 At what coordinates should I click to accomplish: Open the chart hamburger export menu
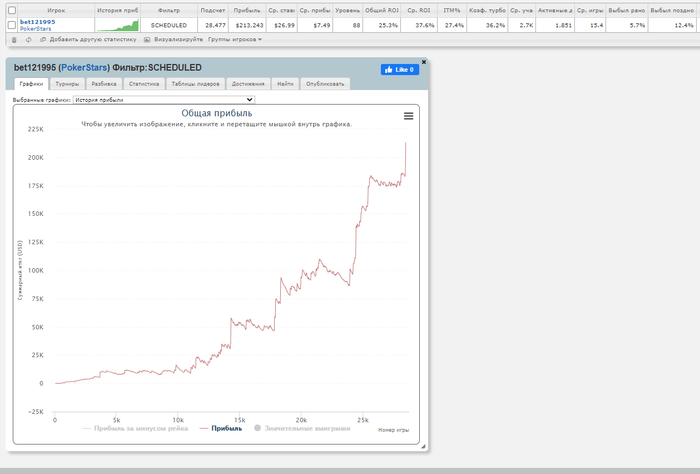[408, 116]
